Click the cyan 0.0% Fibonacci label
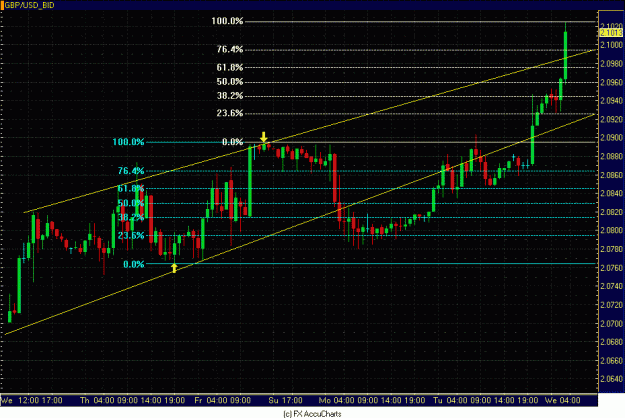The image size is (625, 418). [134, 264]
